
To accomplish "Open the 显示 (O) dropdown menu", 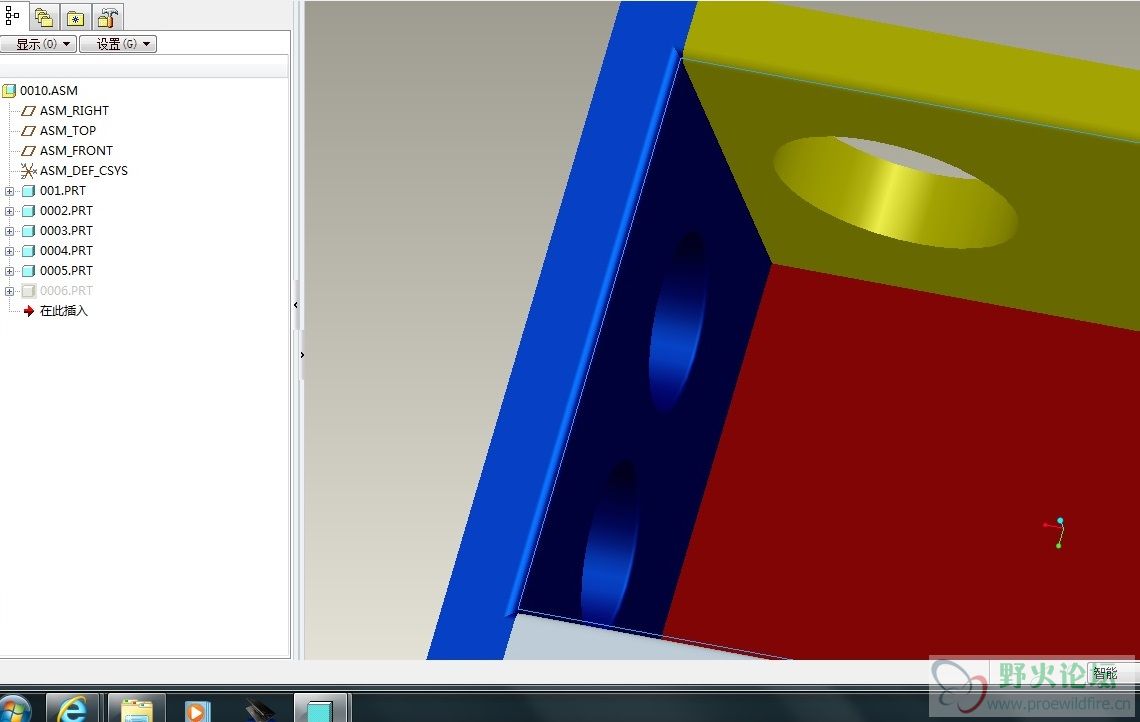I will point(39,44).
